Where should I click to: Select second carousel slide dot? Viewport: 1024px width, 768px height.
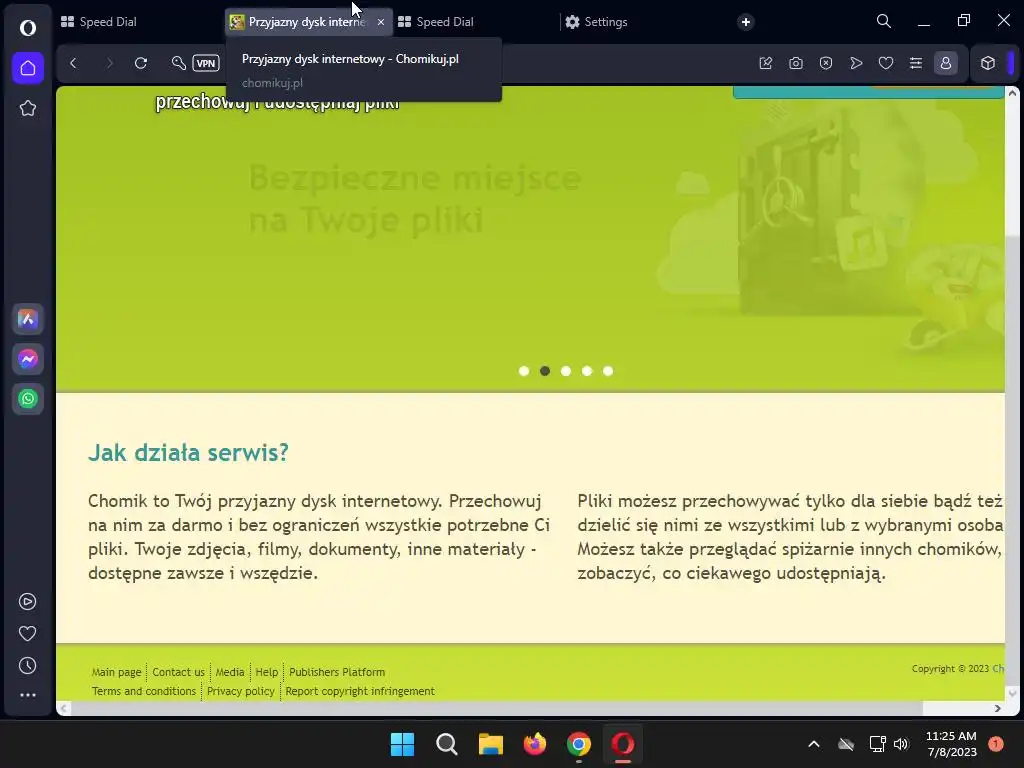pyautogui.click(x=545, y=371)
